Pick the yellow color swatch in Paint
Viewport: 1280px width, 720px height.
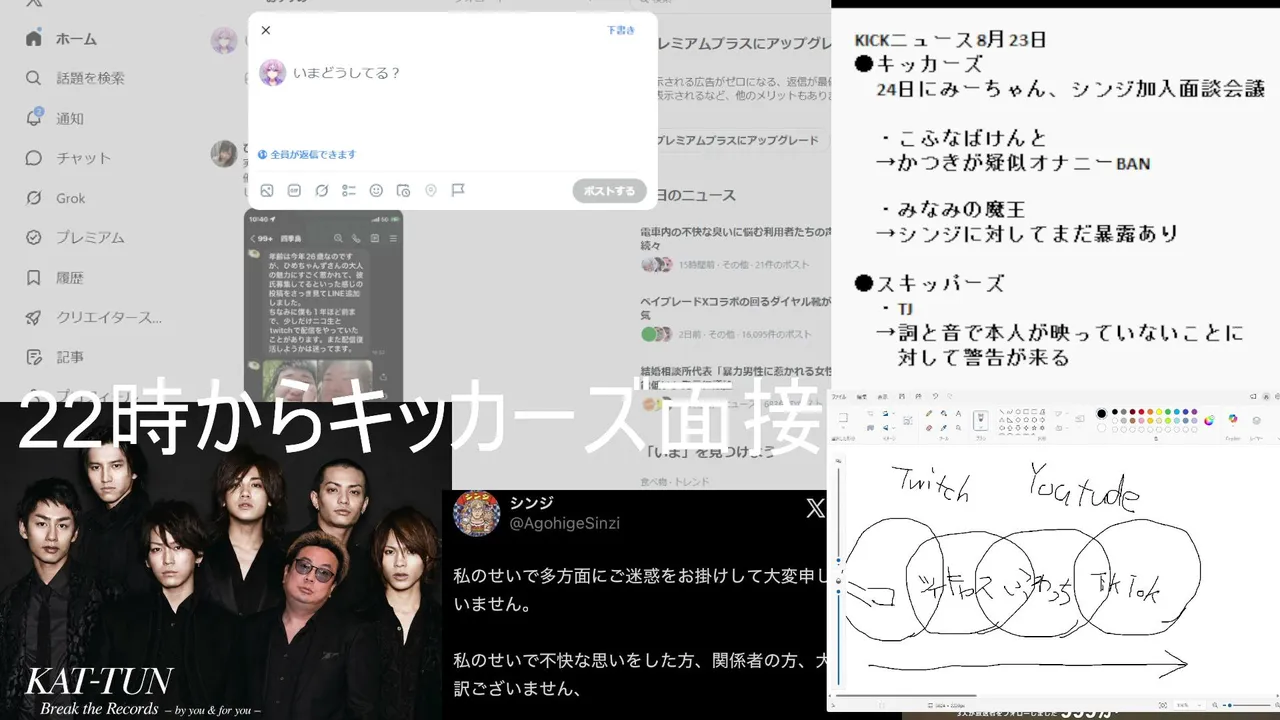tap(1159, 412)
